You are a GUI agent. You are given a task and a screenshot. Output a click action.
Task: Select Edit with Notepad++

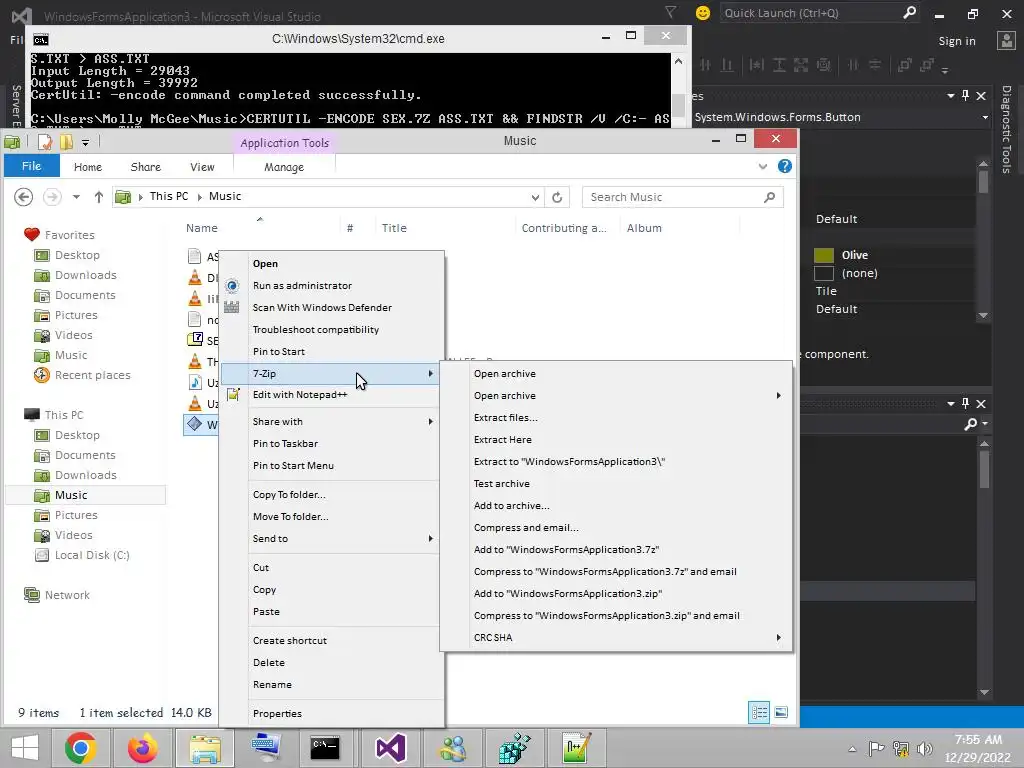click(x=300, y=394)
